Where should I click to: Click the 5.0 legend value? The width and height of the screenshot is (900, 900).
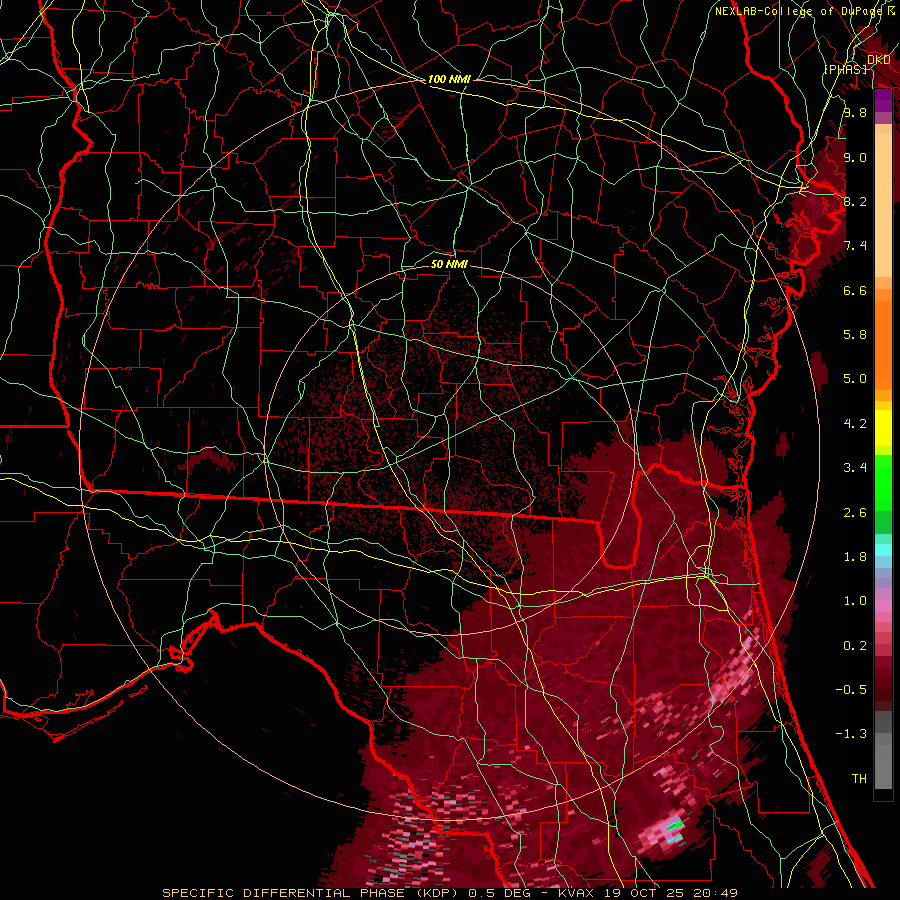point(855,379)
